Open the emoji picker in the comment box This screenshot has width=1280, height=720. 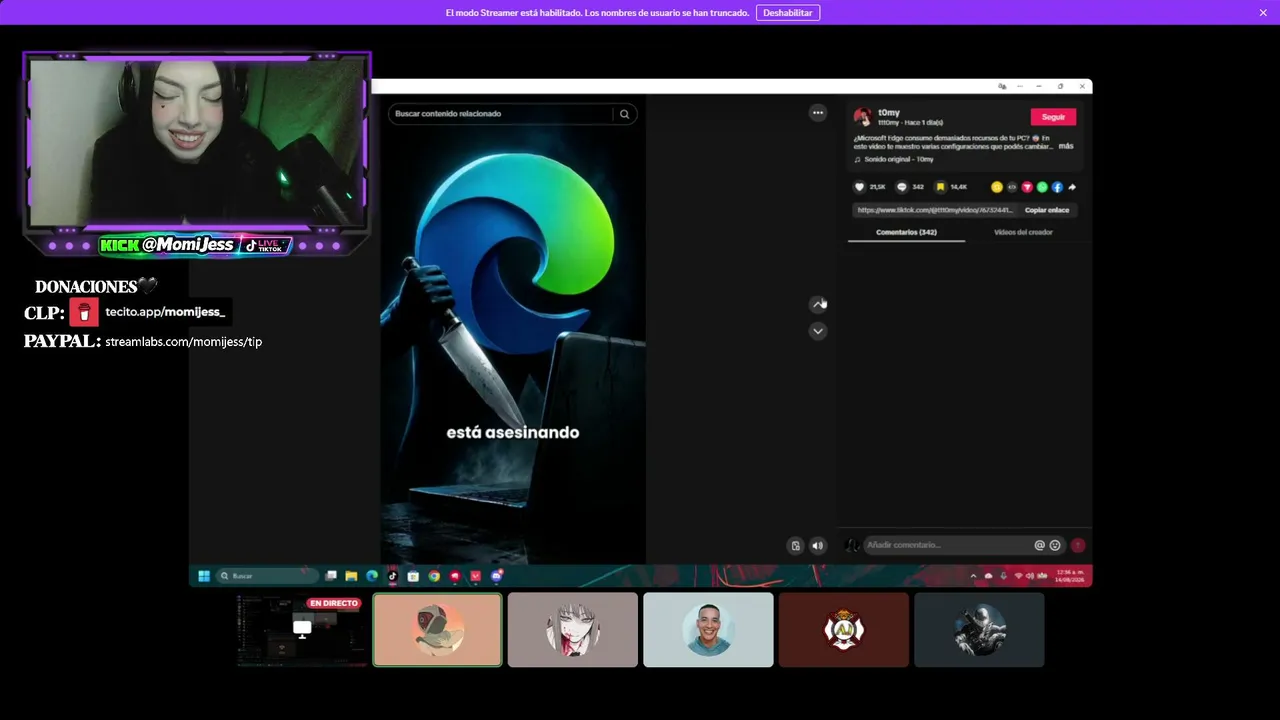(x=1055, y=545)
